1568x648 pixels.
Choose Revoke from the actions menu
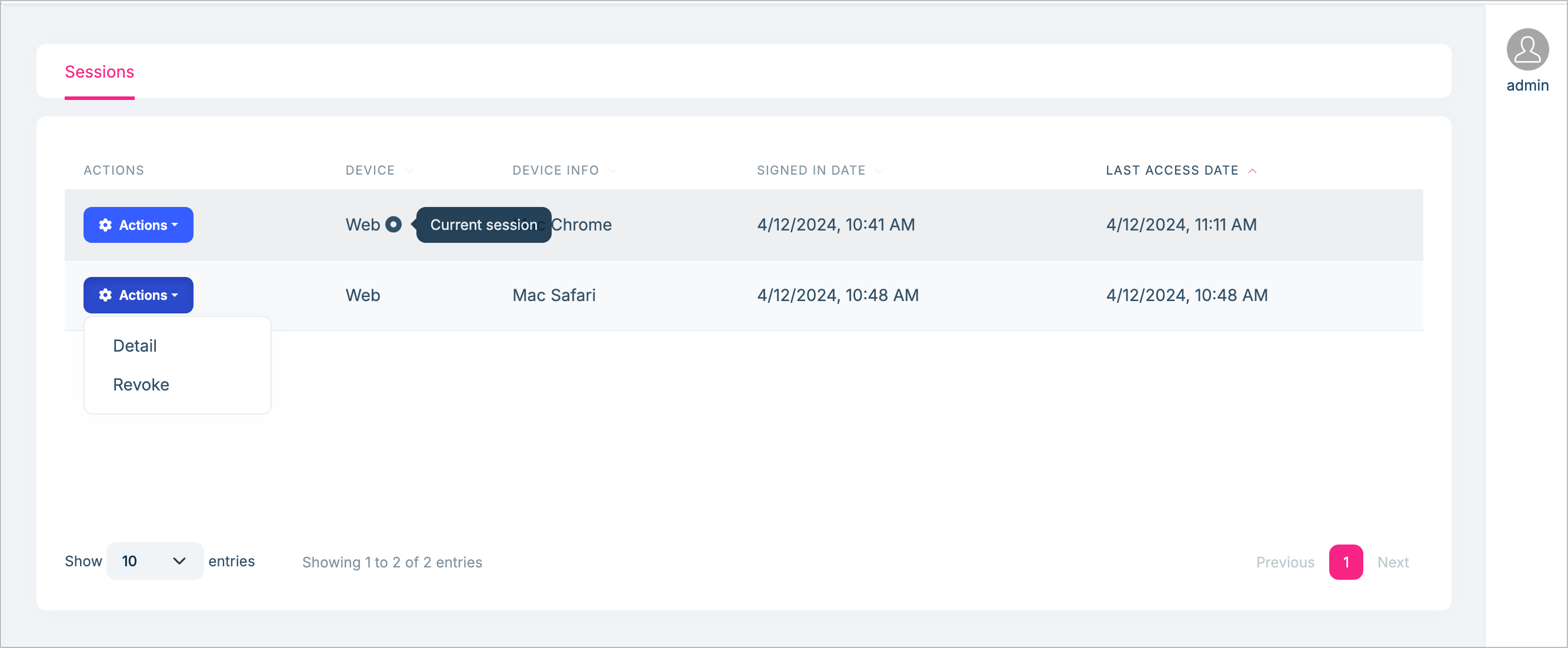(141, 385)
